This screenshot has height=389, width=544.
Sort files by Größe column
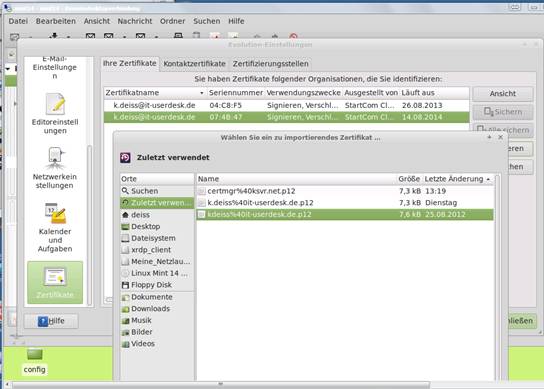click(x=409, y=179)
